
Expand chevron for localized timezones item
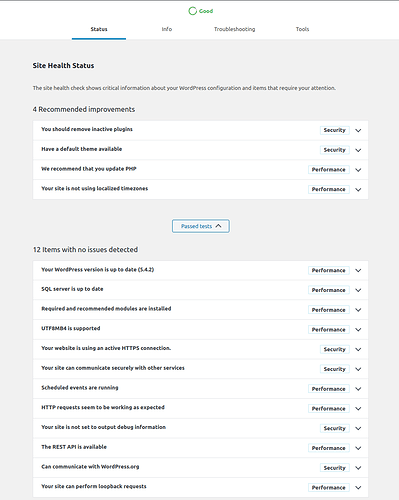(x=358, y=189)
